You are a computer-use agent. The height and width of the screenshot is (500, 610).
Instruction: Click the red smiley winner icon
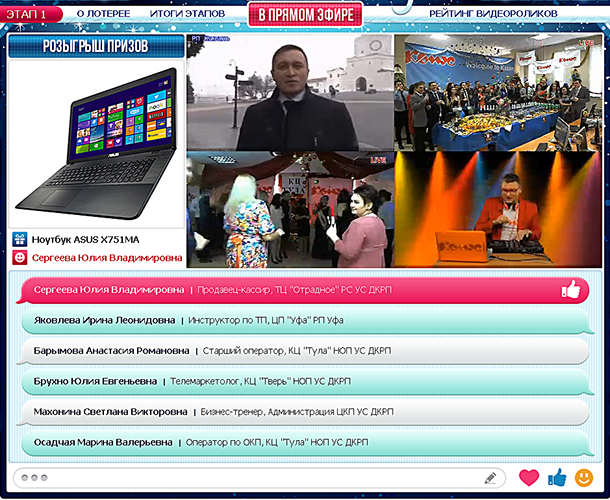(x=19, y=258)
